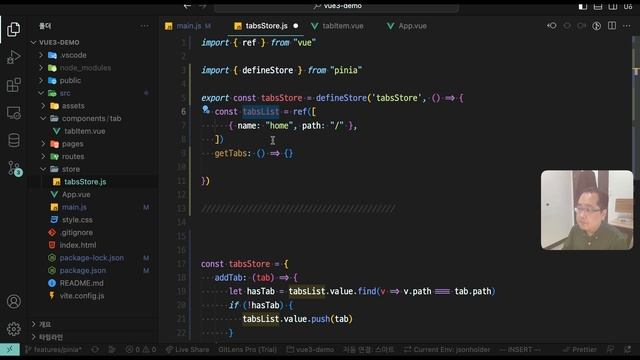Click the open changes compare icon

click(596, 26)
